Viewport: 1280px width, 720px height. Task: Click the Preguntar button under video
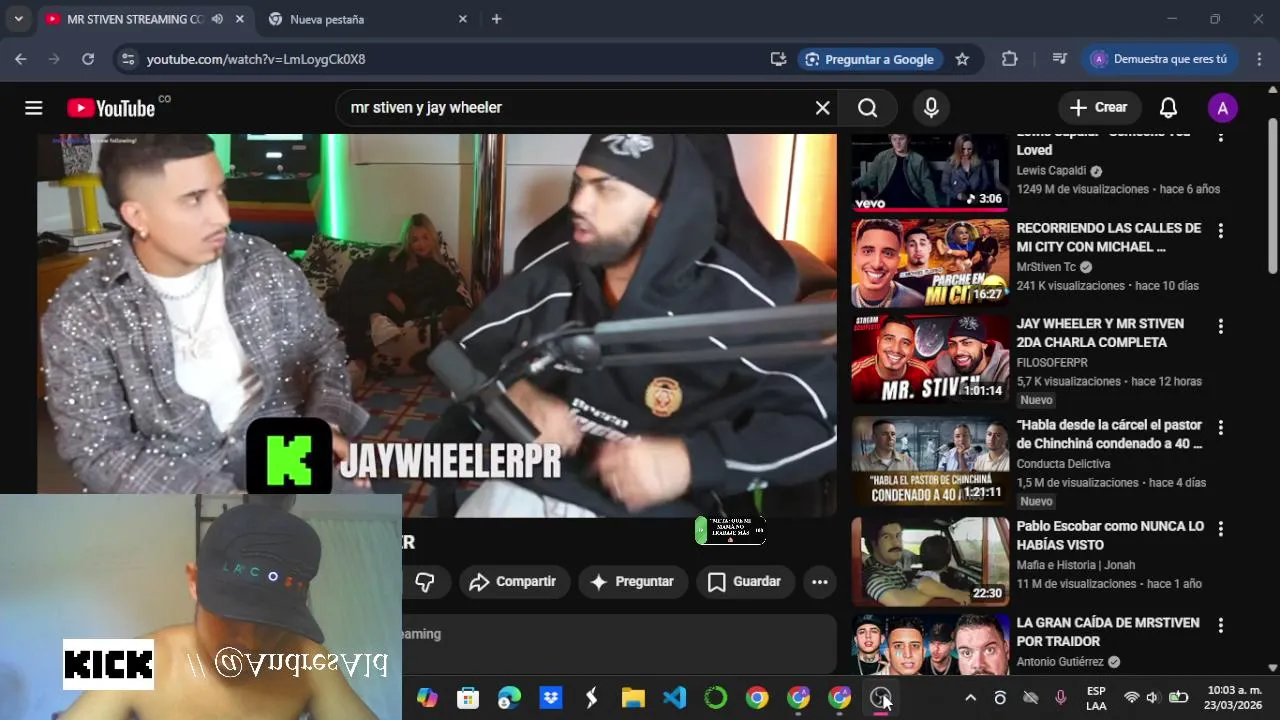tap(633, 582)
